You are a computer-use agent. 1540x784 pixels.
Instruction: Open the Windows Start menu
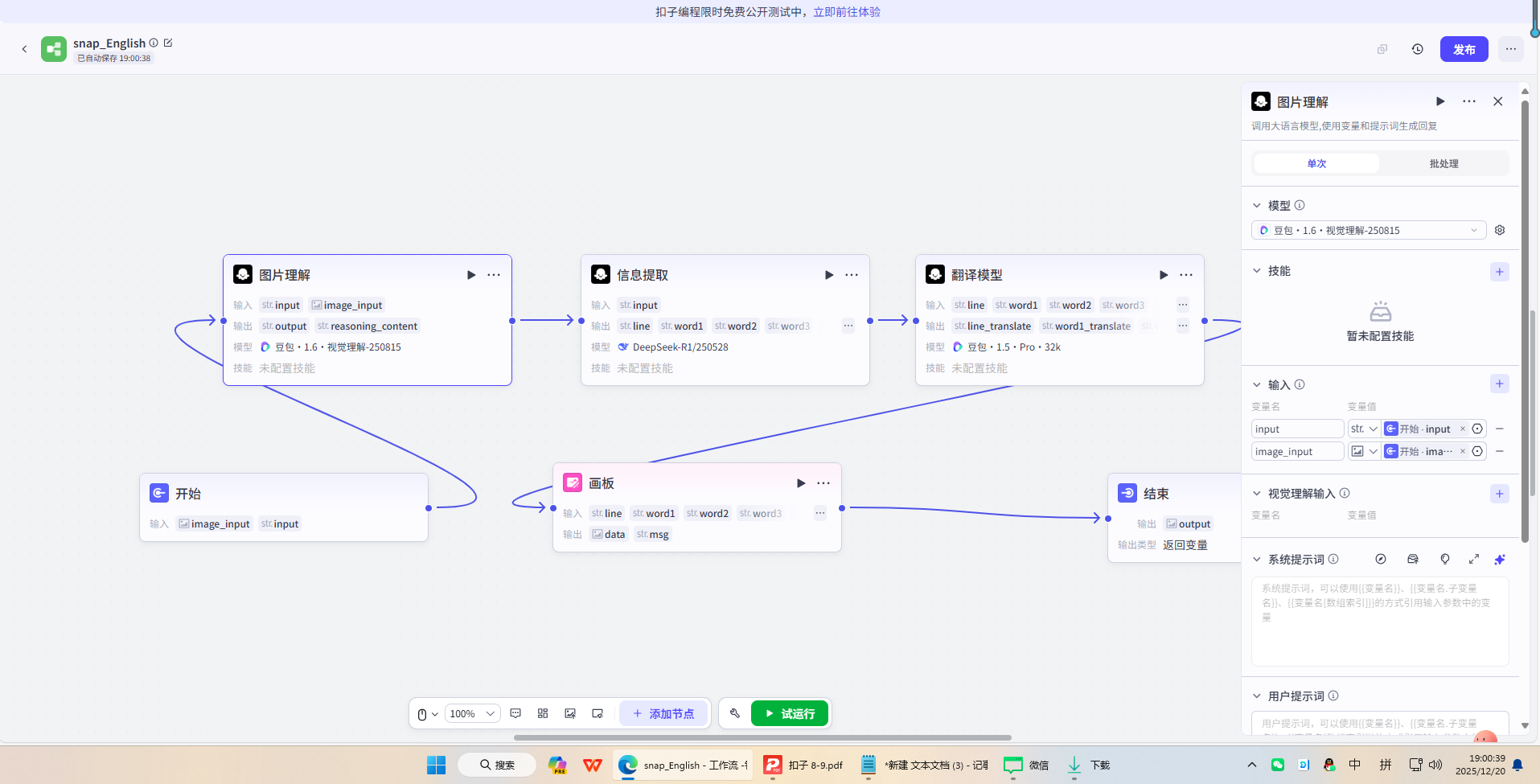point(436,765)
